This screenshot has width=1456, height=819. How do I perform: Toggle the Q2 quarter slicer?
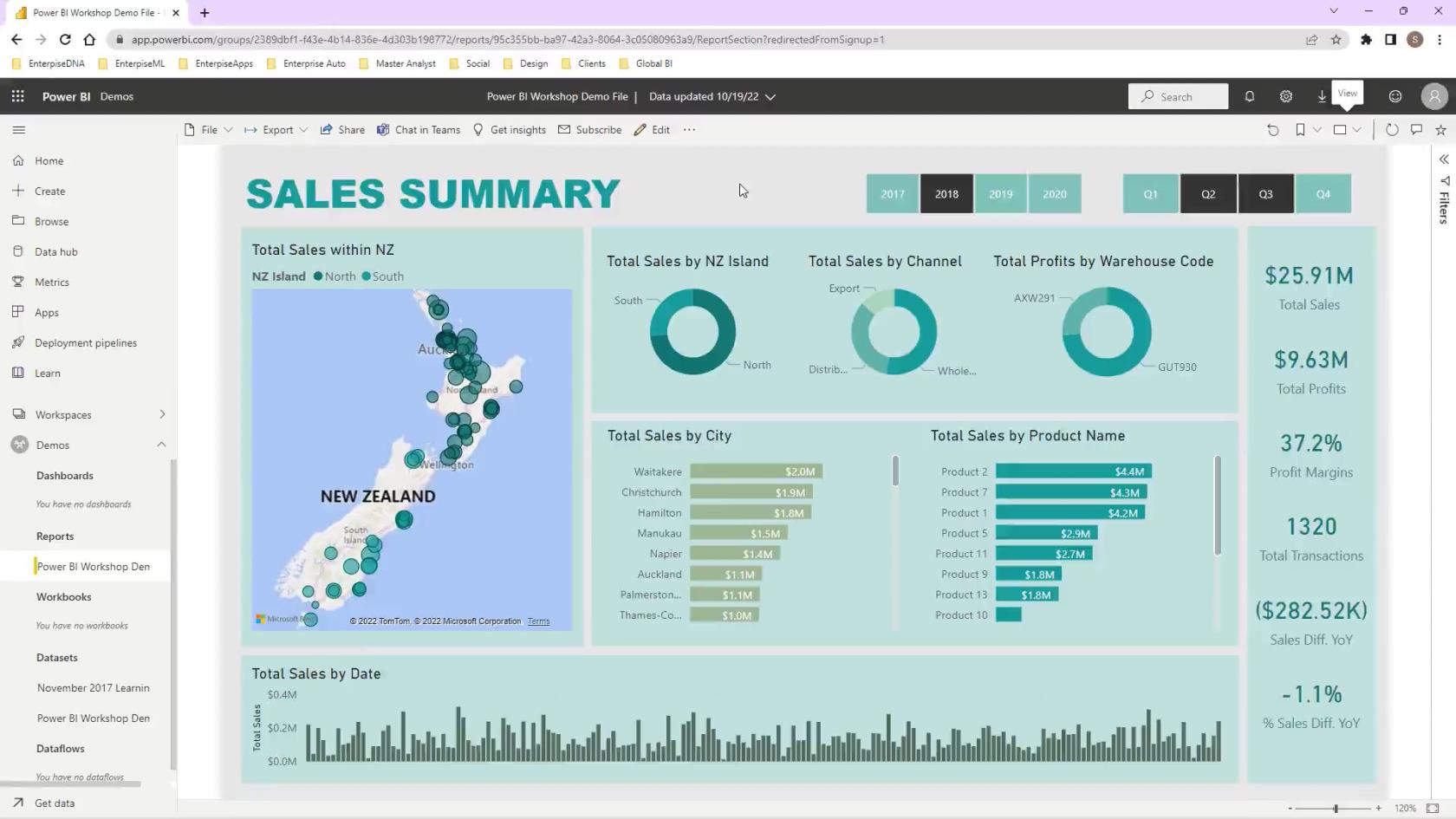[1207, 194]
